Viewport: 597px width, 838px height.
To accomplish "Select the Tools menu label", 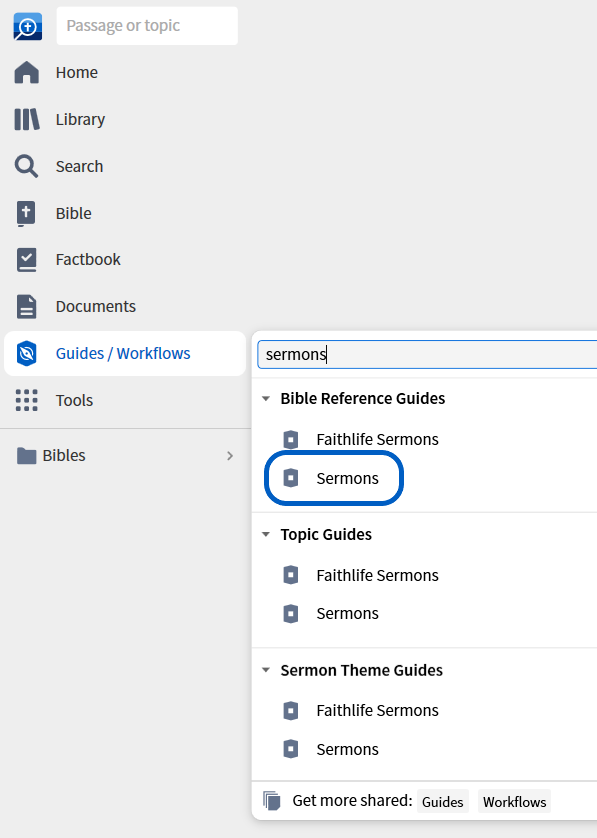I will click(74, 400).
